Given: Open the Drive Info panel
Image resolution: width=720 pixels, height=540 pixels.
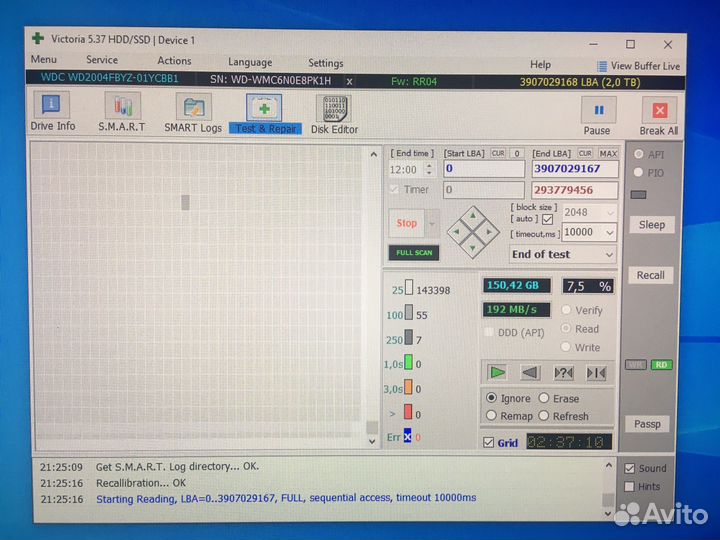Looking at the screenshot, I should 52,112.
